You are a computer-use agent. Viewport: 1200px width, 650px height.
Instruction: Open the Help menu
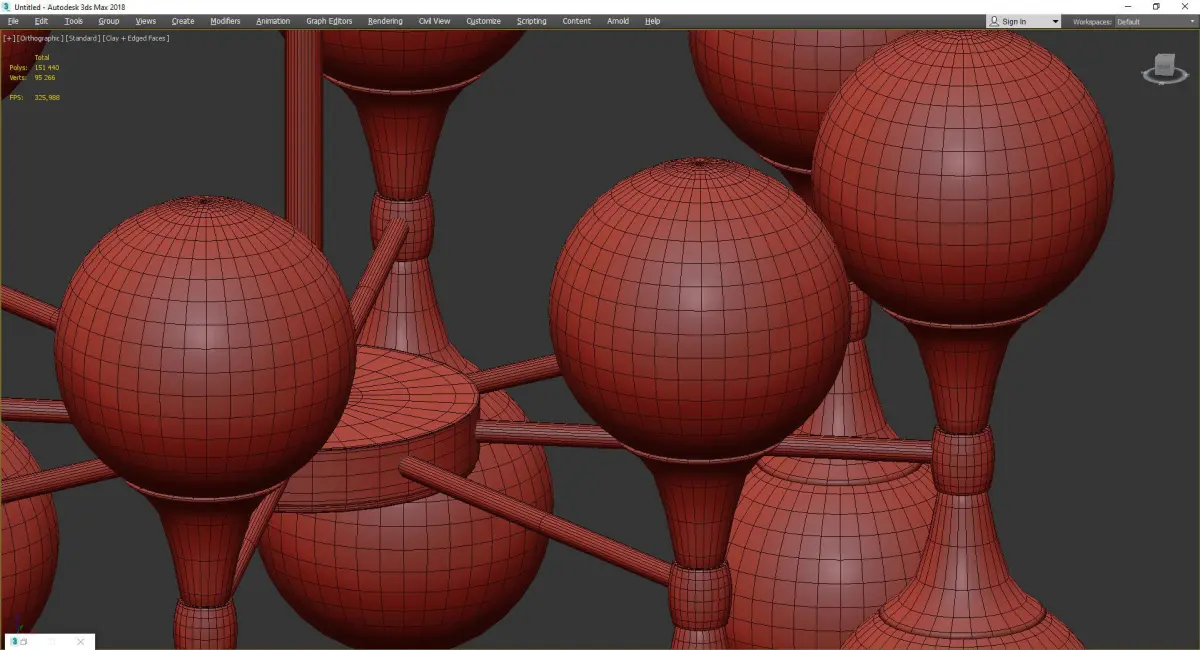coord(653,21)
